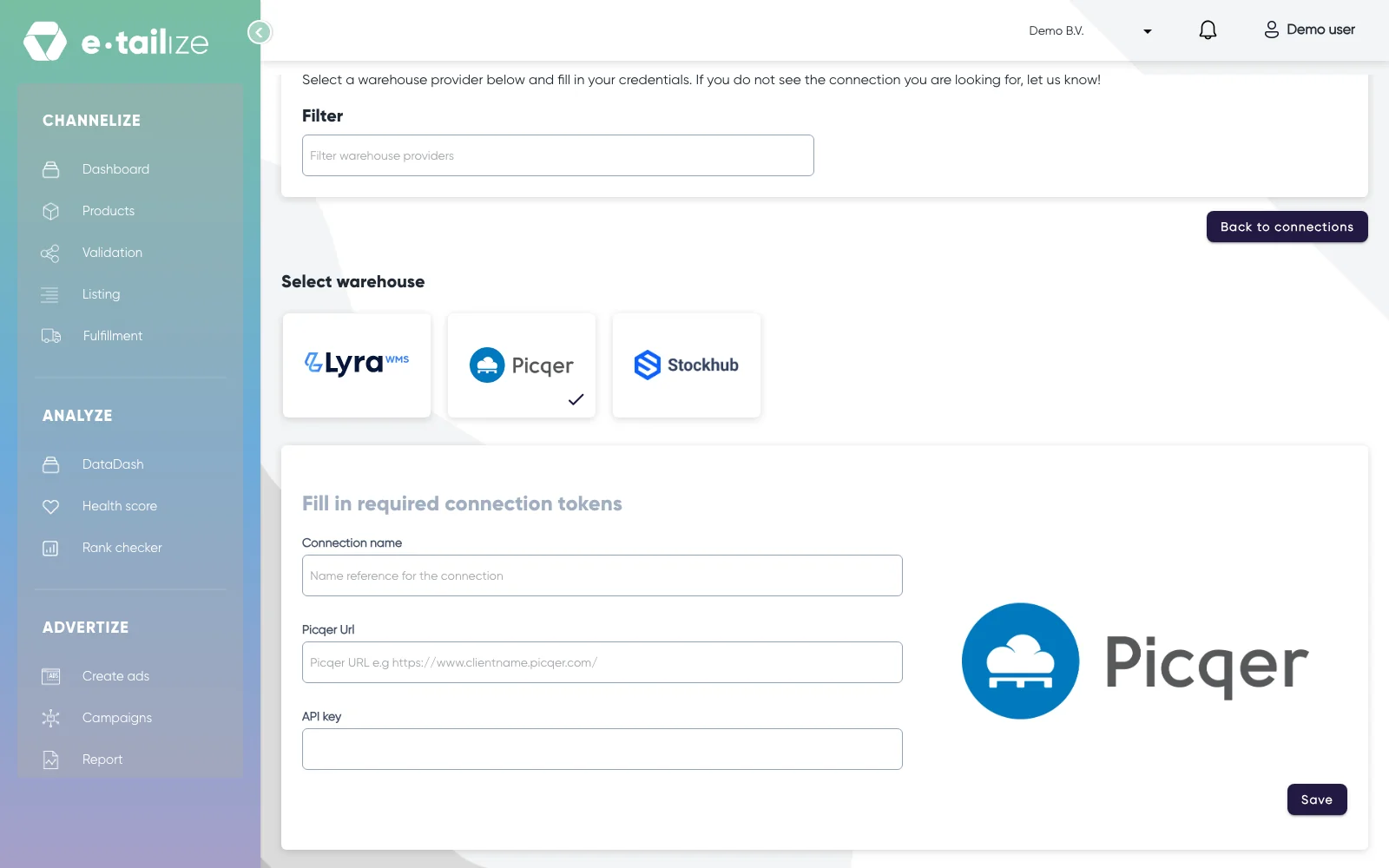Collapse the sidebar with the arrow button
This screenshot has width=1389, height=868.
pos(260,32)
